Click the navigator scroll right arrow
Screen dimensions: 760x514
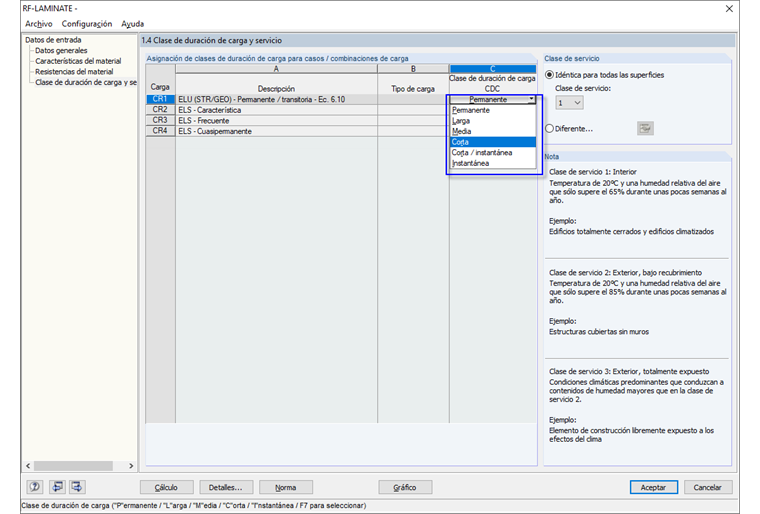[131, 466]
